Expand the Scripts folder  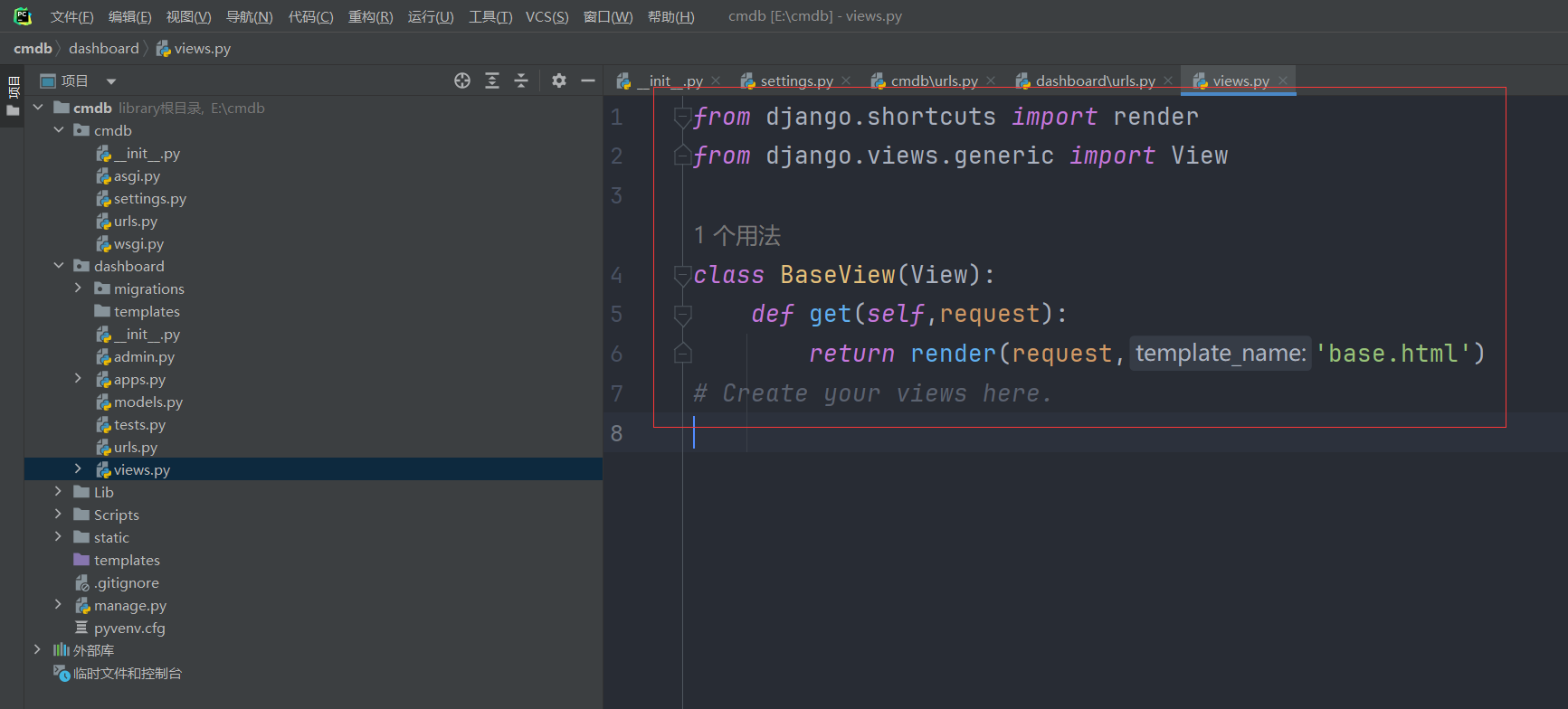[59, 515]
